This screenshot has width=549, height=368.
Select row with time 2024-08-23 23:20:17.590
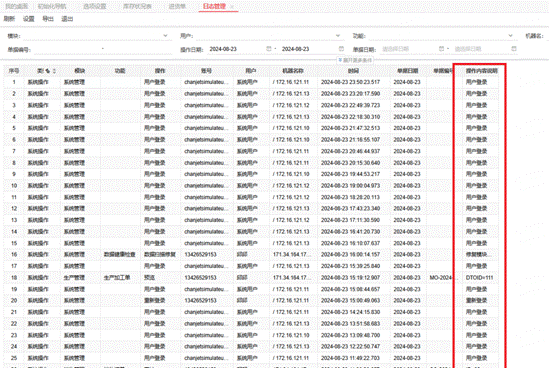click(x=251, y=93)
